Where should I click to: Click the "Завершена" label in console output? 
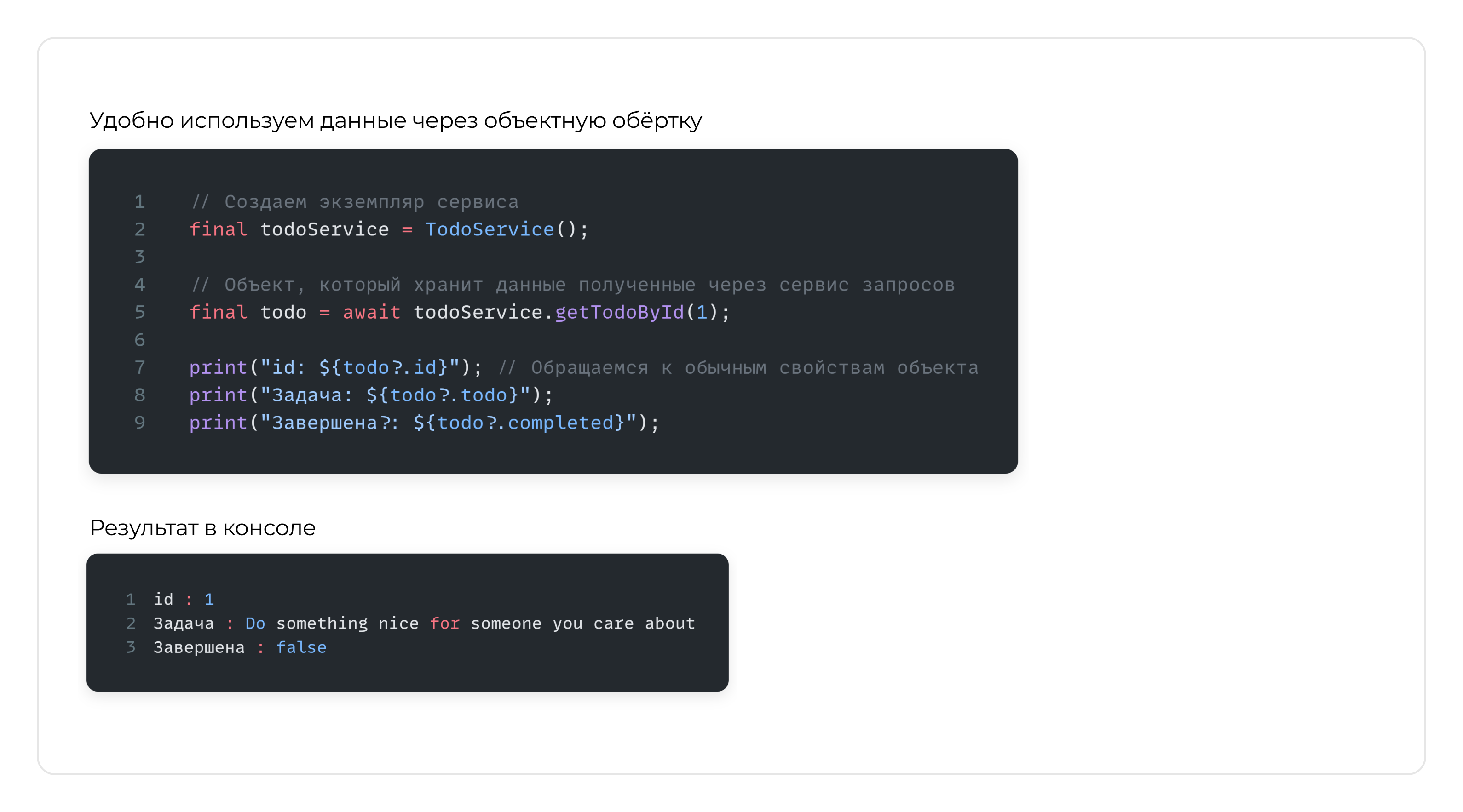[x=199, y=647]
